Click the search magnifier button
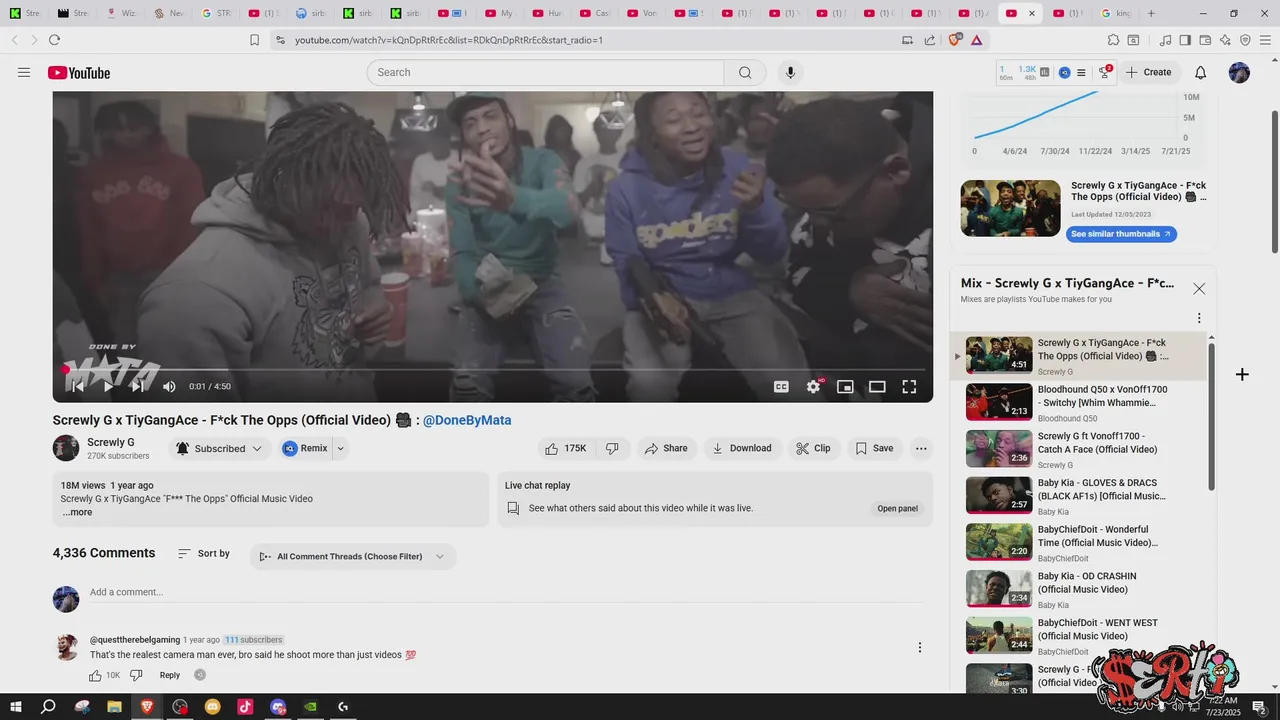Screen dimensions: 1280x720 coord(745,72)
